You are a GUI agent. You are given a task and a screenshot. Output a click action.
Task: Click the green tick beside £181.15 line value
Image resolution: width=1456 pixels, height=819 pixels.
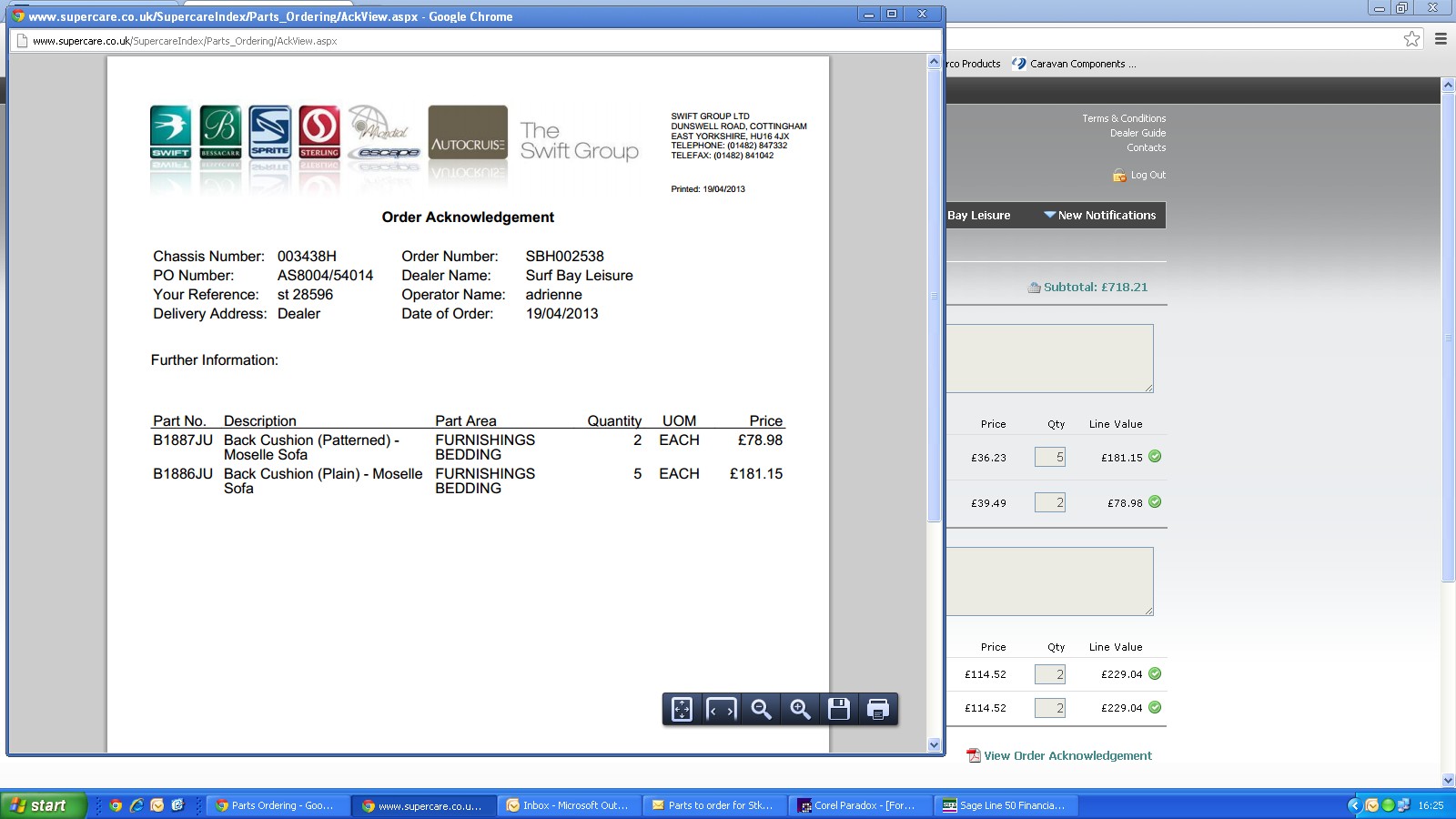[1155, 457]
